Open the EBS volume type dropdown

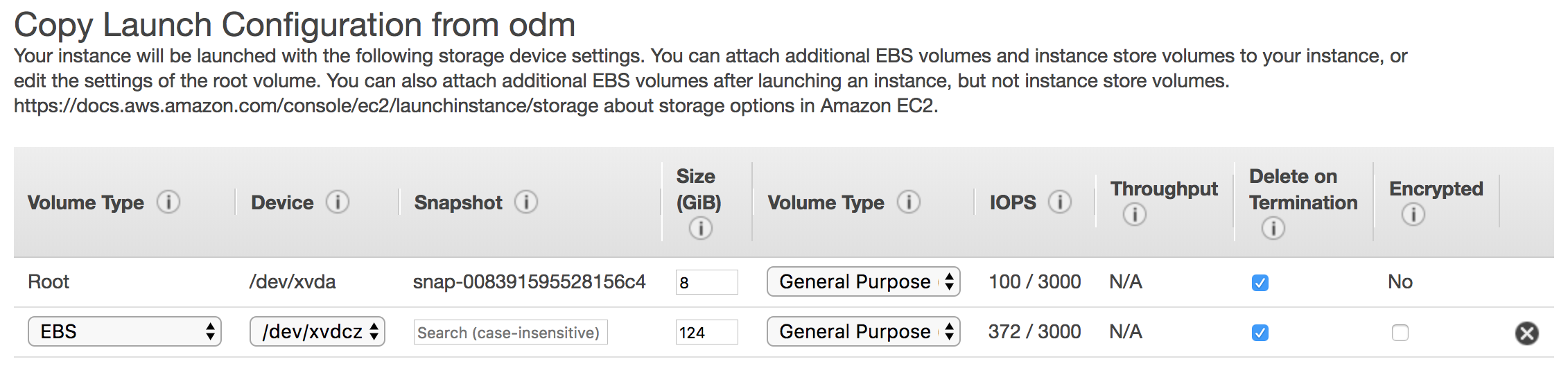(125, 332)
